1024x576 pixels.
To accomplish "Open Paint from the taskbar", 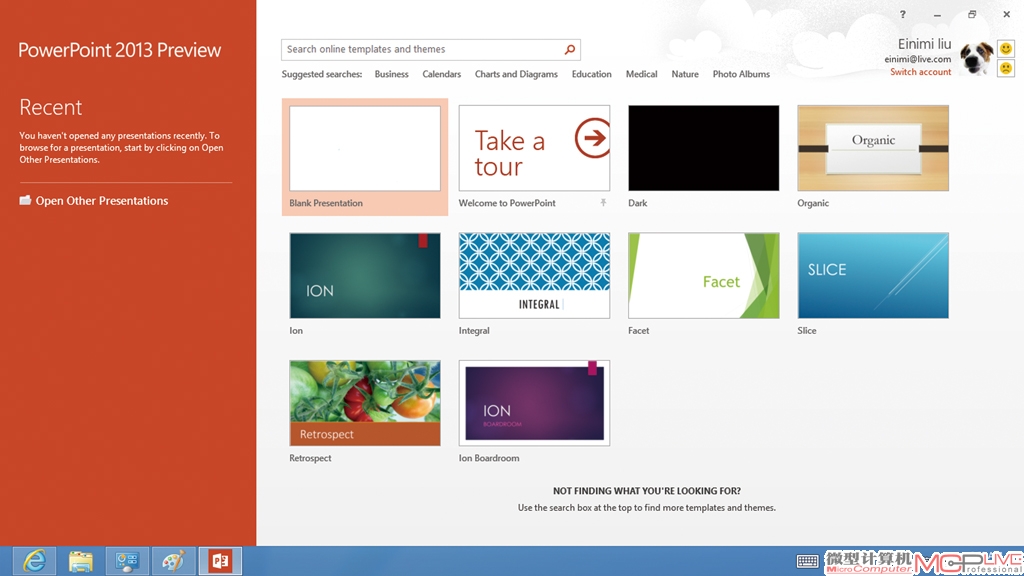I will [x=174, y=561].
